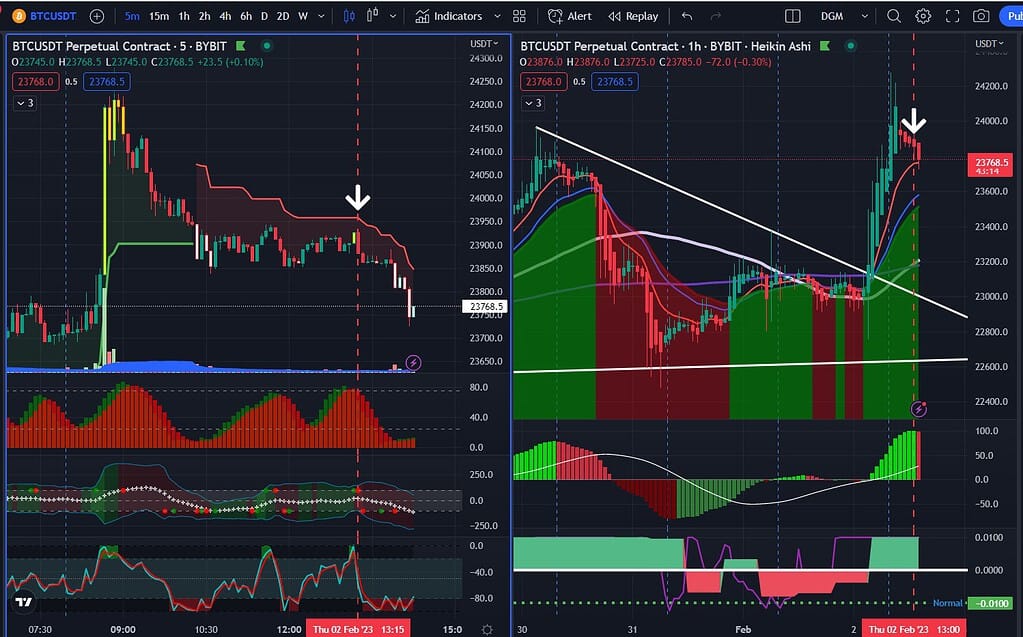Open the chart style dropdown arrow
The height and width of the screenshot is (637, 1023).
click(x=393, y=16)
